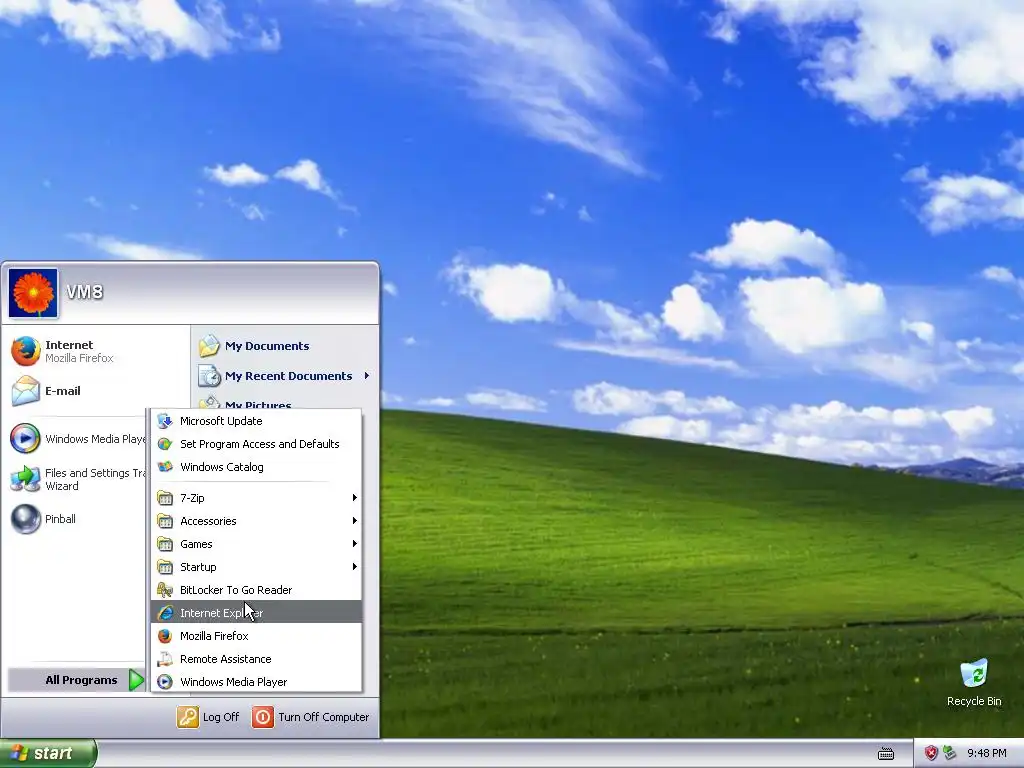
Task: Click the Windows Media Player icon in All Programs
Action: click(165, 682)
